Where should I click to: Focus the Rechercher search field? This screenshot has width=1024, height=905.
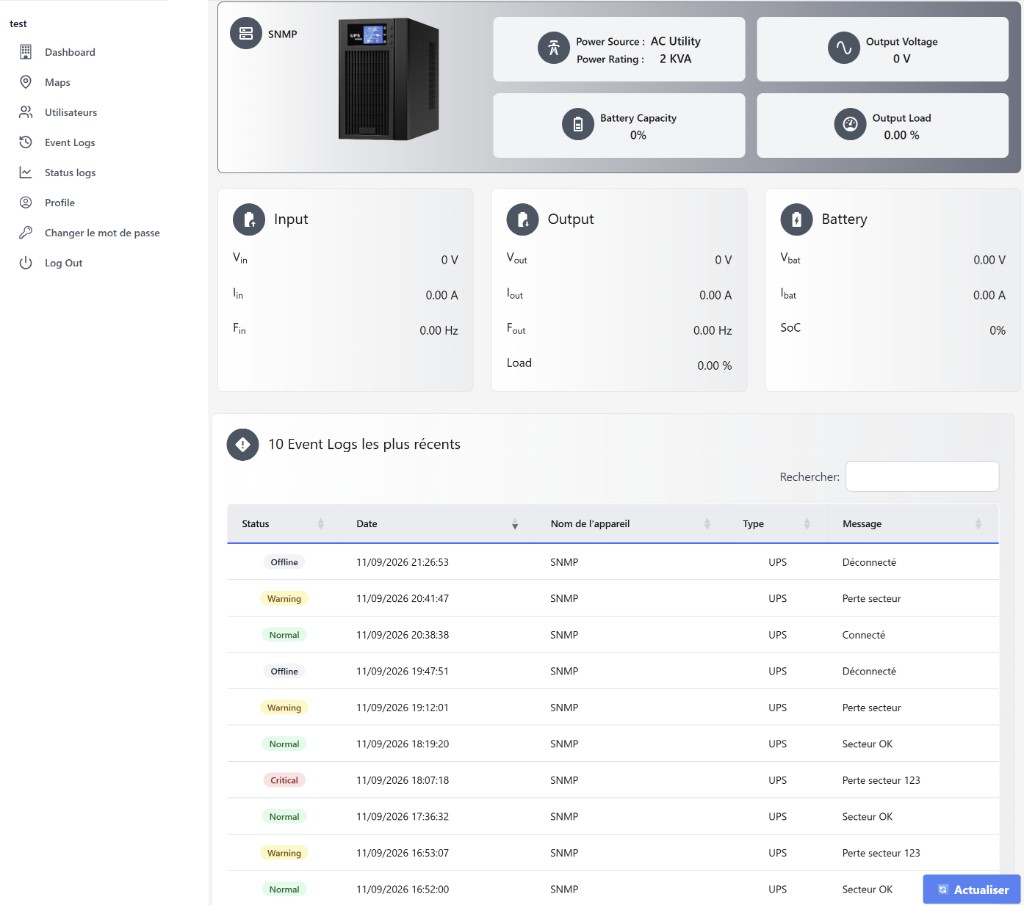click(x=922, y=477)
